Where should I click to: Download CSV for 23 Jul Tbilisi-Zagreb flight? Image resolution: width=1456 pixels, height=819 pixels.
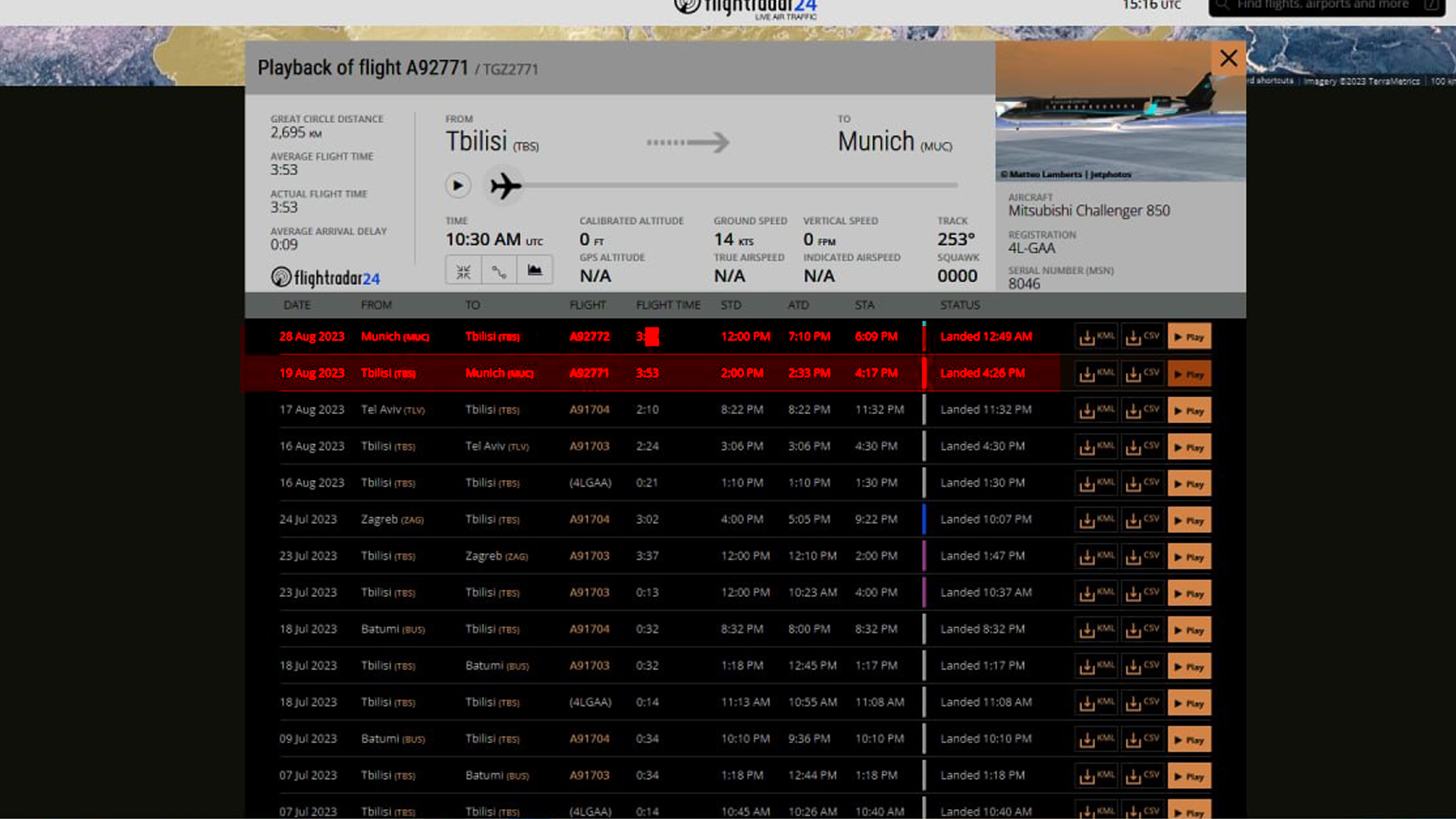(1142, 557)
